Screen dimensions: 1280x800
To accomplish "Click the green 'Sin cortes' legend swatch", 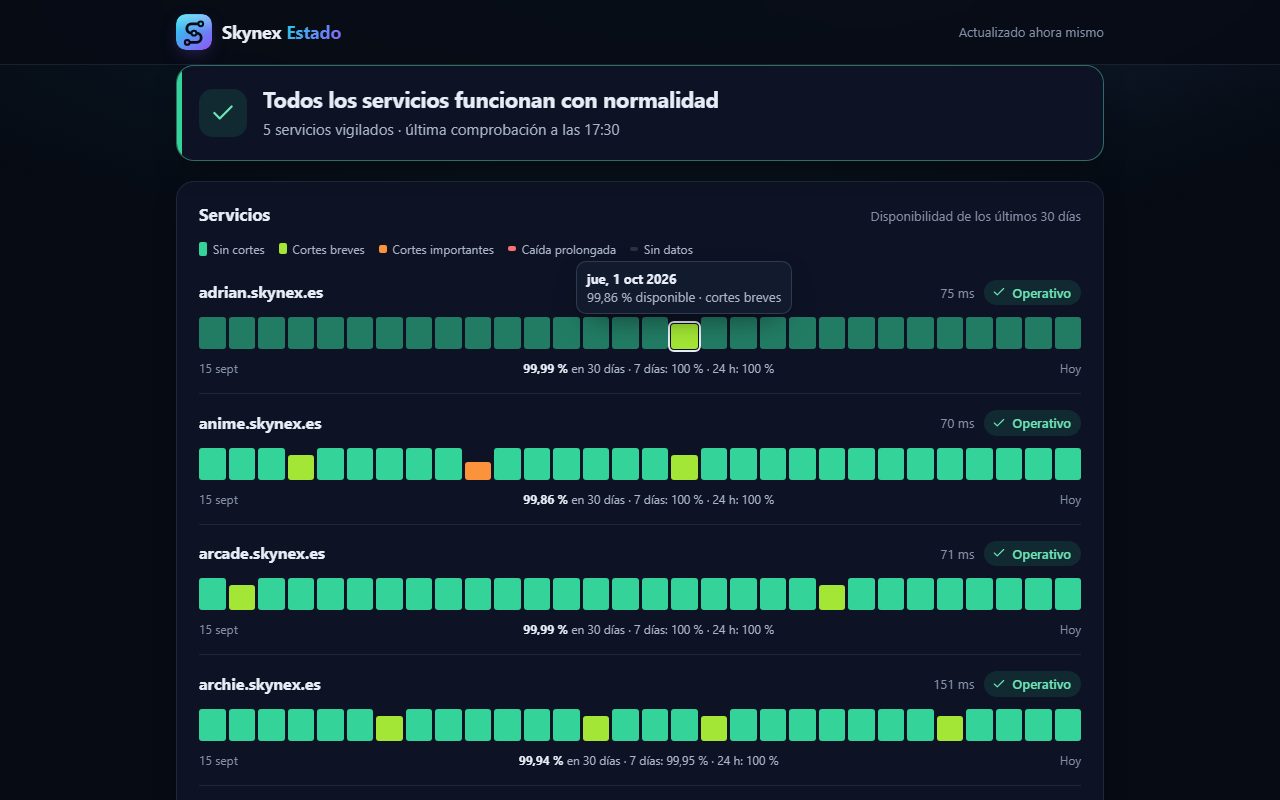I will [203, 249].
